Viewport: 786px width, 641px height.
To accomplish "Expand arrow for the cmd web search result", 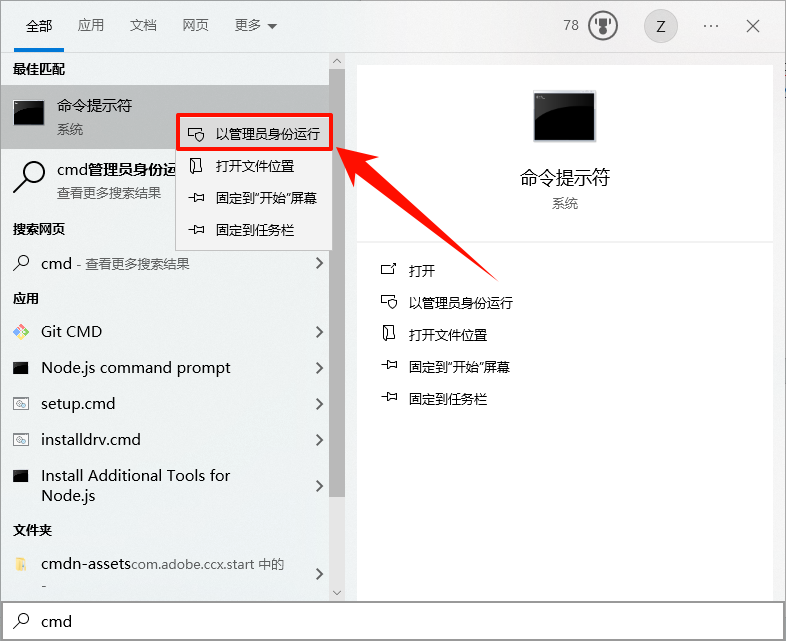I will [319, 263].
